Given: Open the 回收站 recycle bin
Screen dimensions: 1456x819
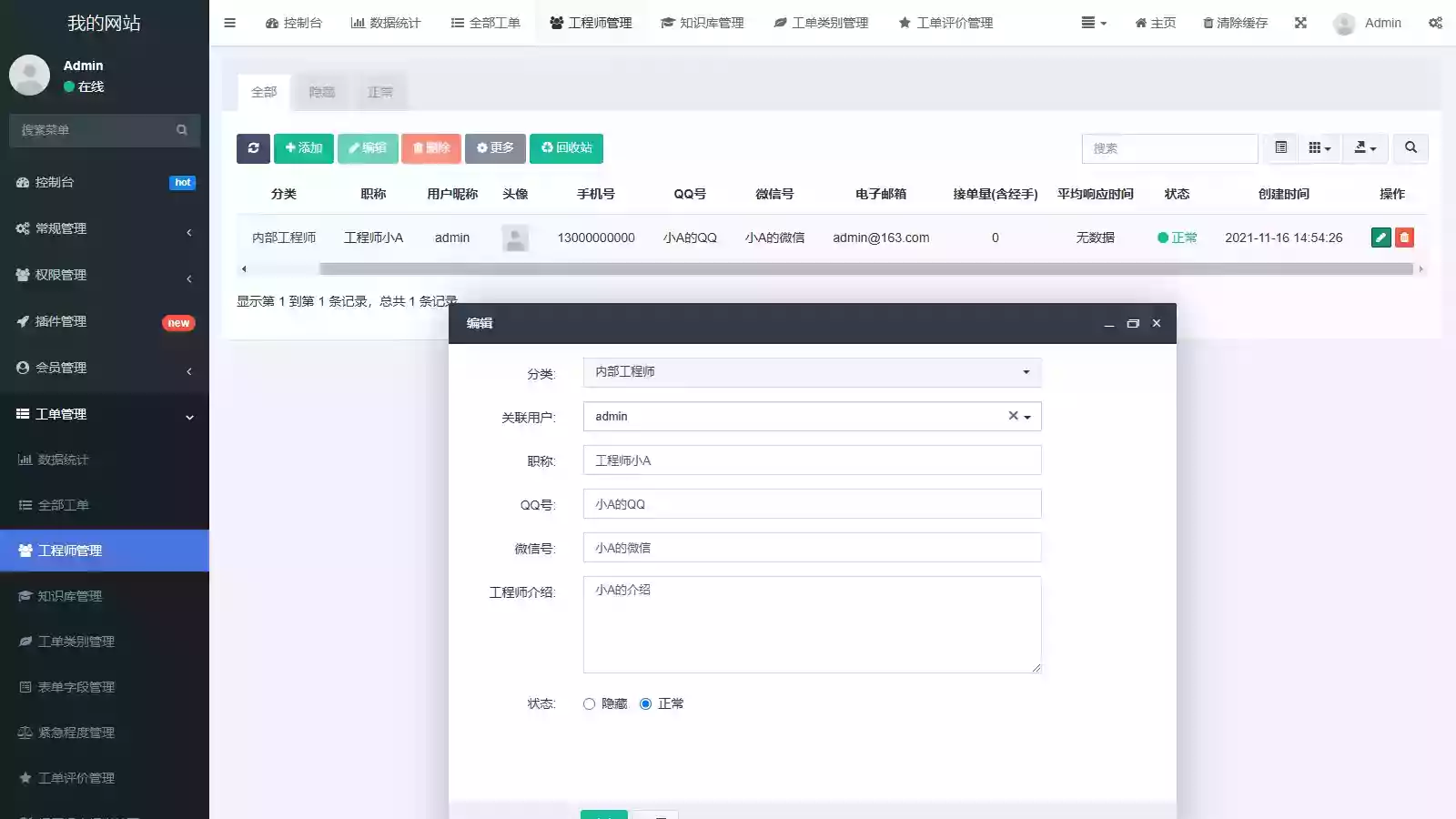Looking at the screenshot, I should tap(566, 148).
